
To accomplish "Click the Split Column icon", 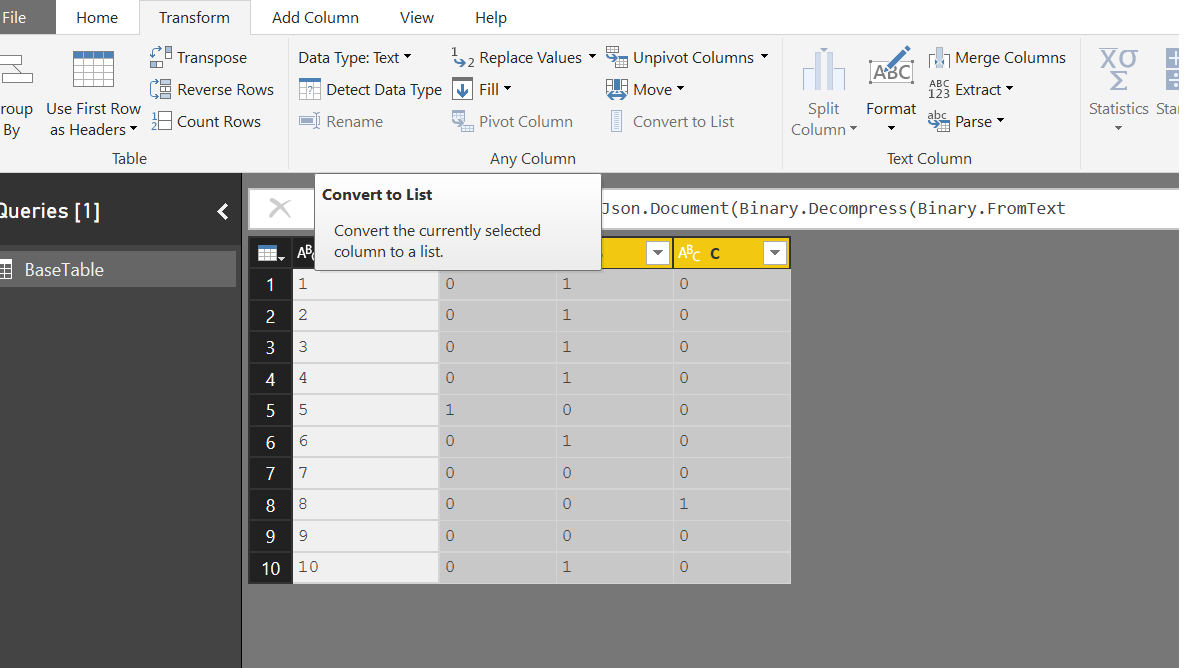I will pos(824,70).
